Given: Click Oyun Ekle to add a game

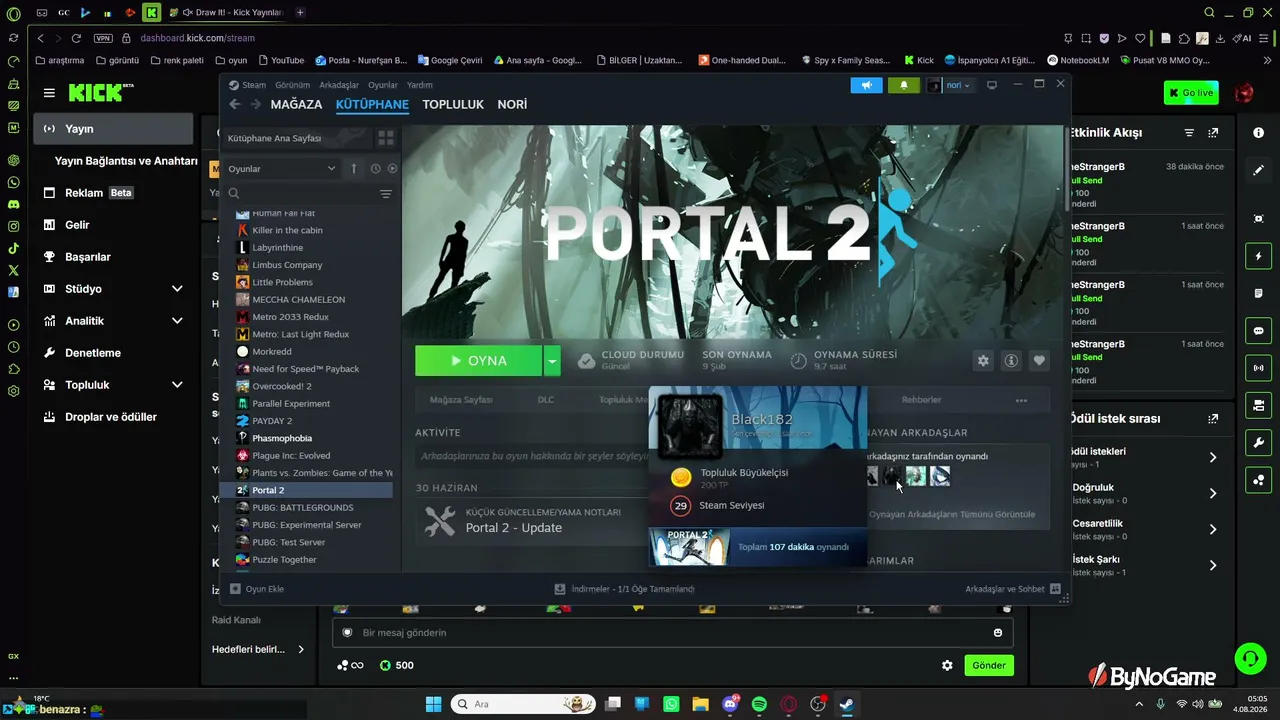Looking at the screenshot, I should 258,589.
